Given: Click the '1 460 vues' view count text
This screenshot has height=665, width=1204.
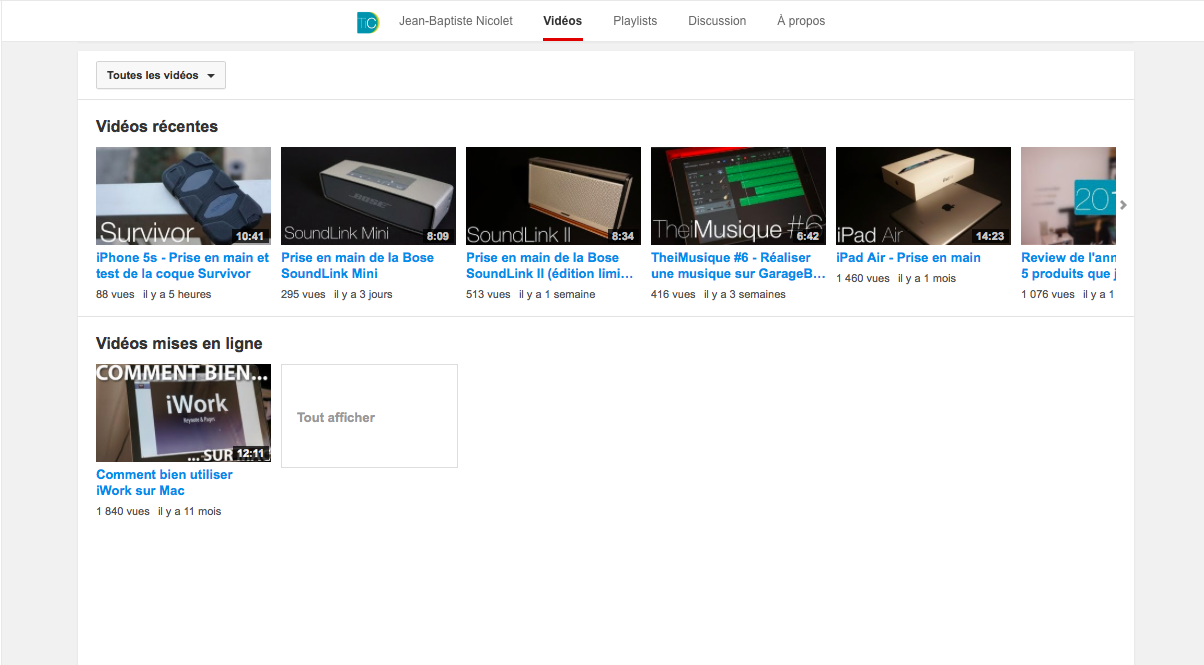Looking at the screenshot, I should (x=863, y=278).
